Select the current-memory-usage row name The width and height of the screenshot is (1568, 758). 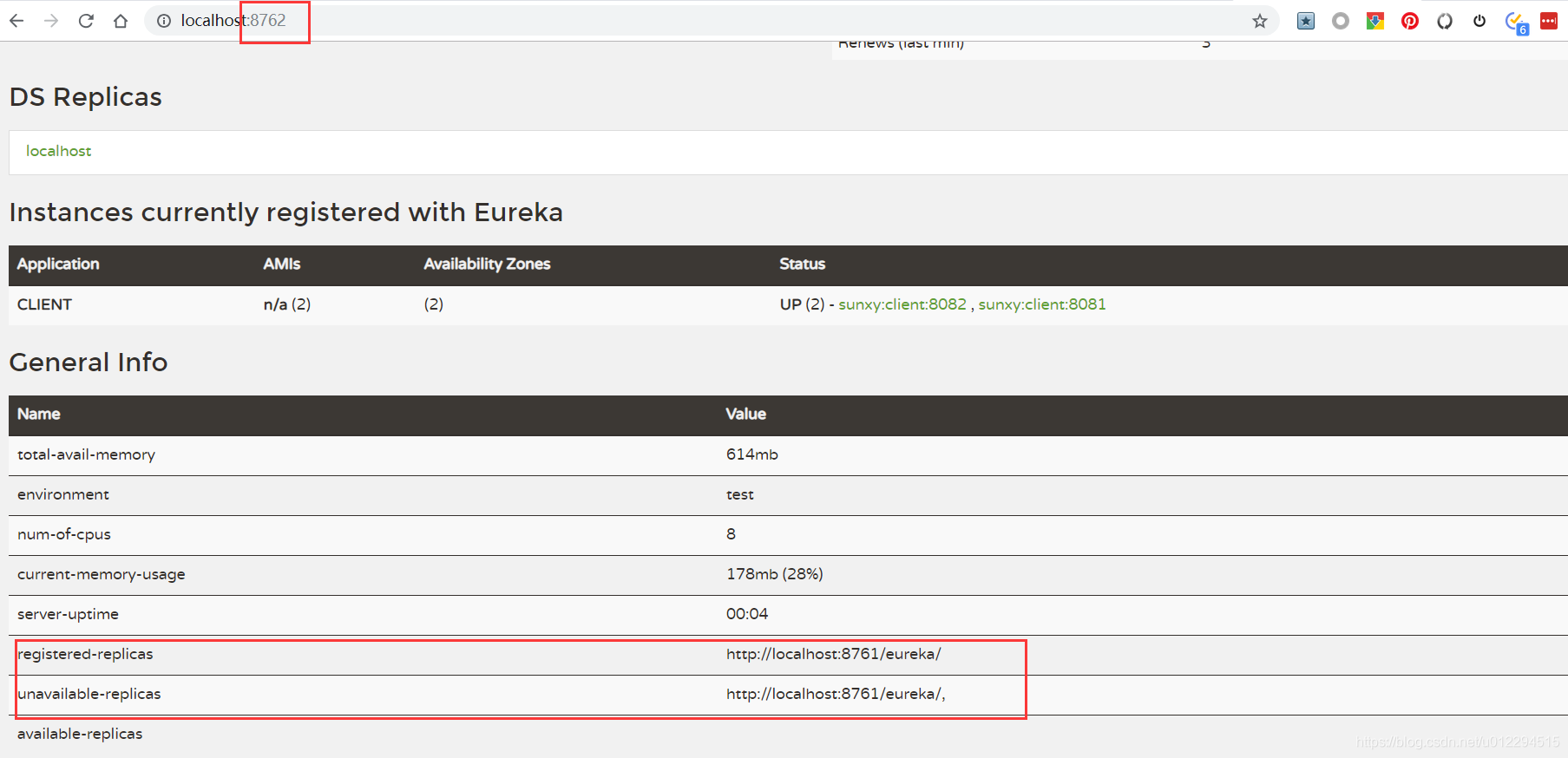click(102, 574)
